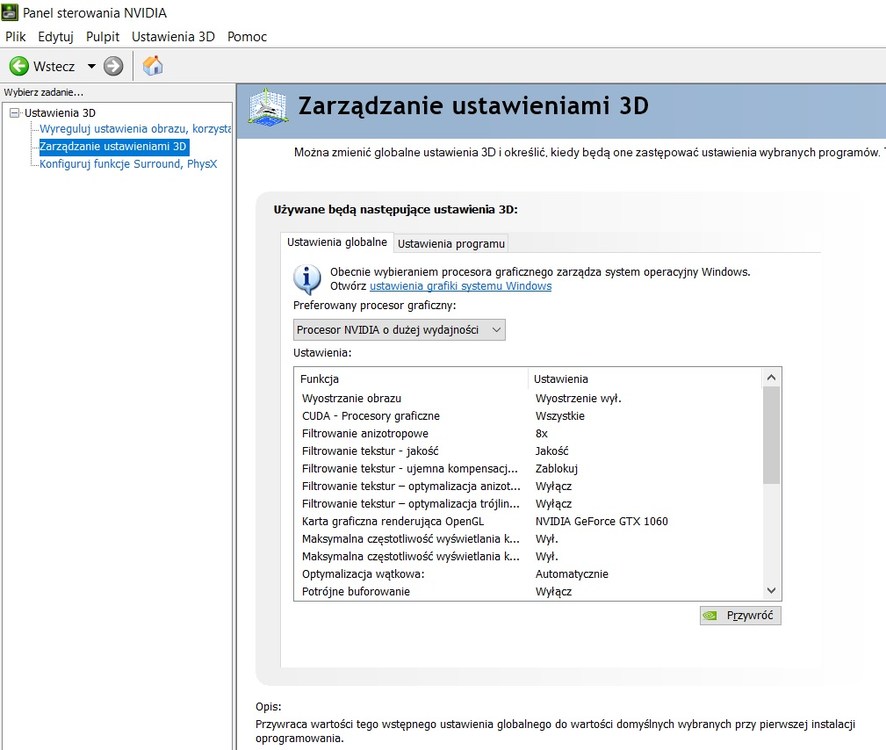Select the Potrójne buforowanie setting row

(528, 591)
